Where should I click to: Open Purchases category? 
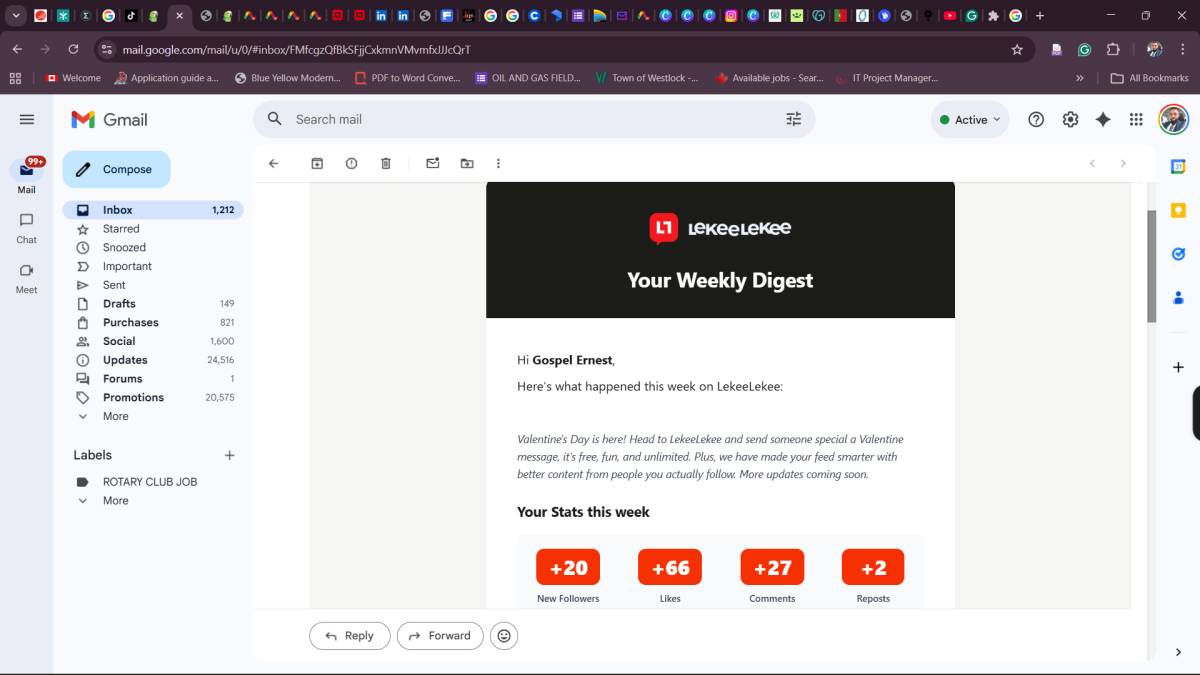coord(153,322)
